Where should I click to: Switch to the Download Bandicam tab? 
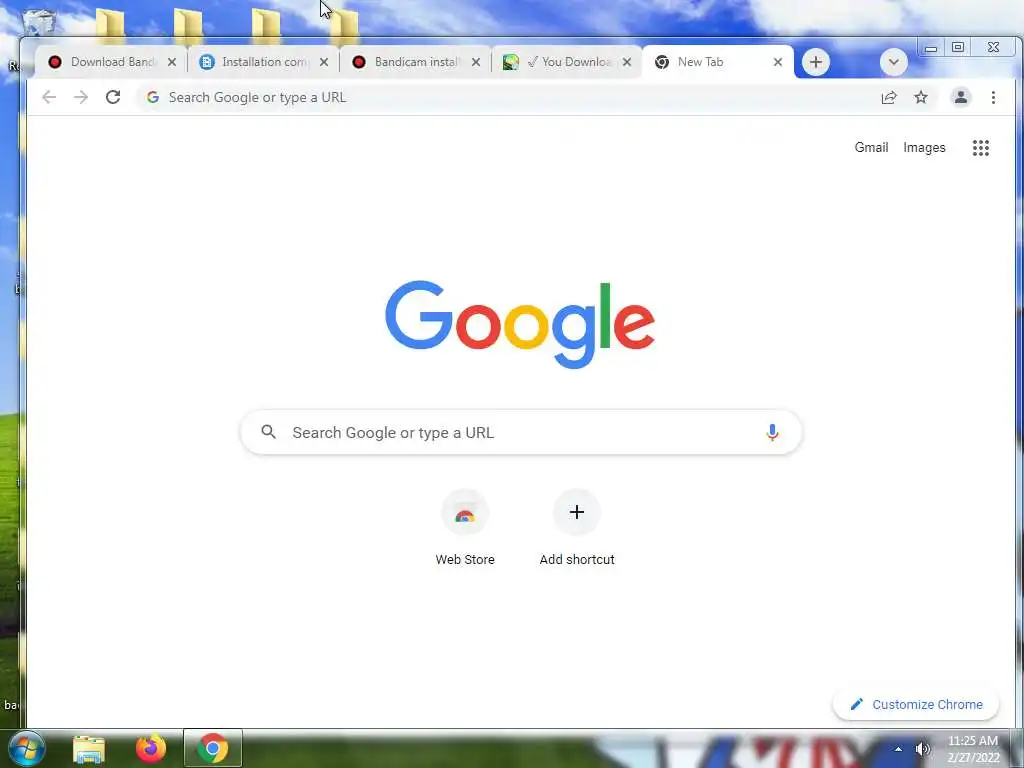tap(111, 62)
